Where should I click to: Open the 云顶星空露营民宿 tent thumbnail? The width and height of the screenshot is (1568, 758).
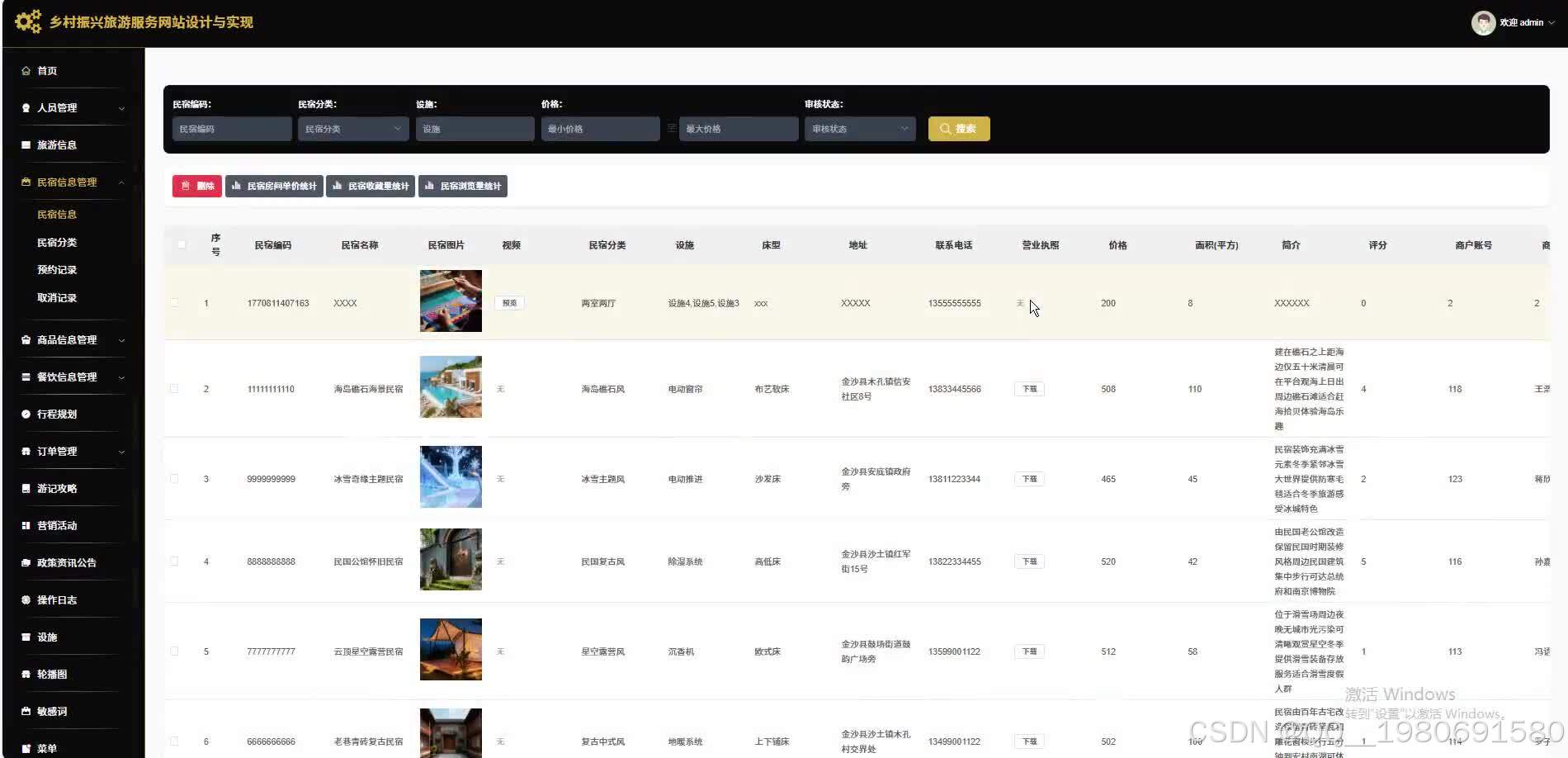[x=451, y=650]
